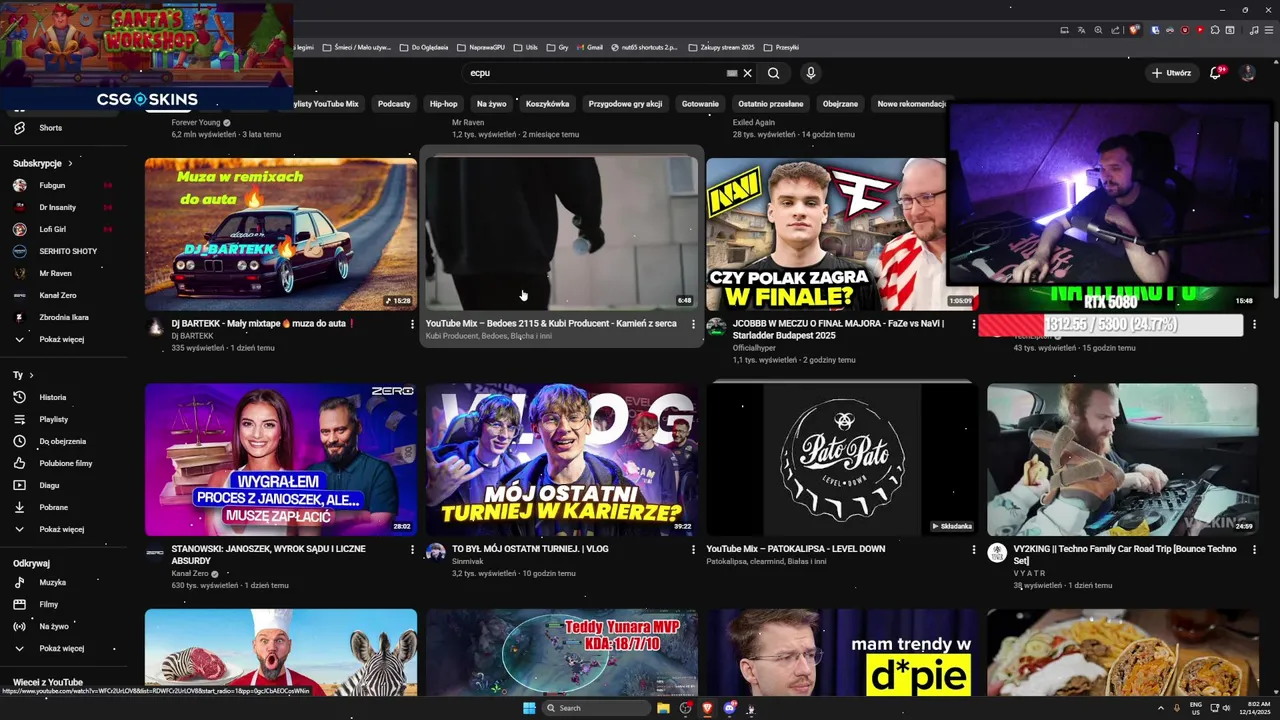Select the Na żywo filter chip
The image size is (1280, 720).
click(491, 104)
